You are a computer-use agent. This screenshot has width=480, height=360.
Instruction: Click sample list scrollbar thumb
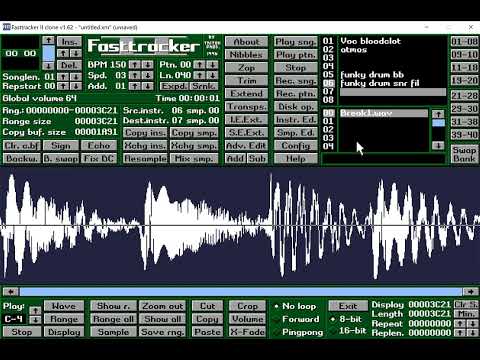pyautogui.click(x=438, y=123)
